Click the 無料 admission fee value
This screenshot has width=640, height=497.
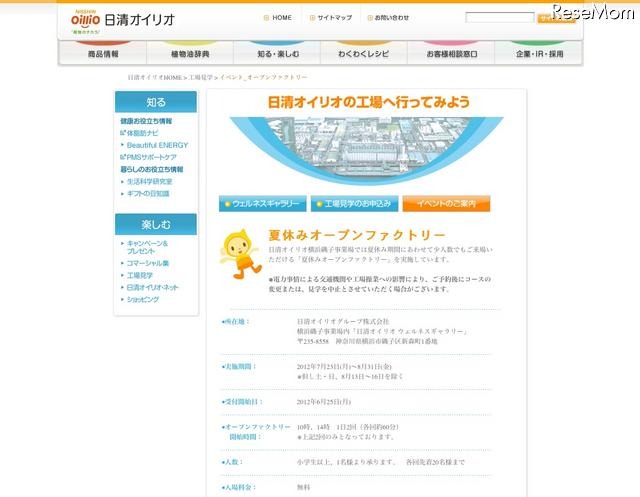pos(303,487)
